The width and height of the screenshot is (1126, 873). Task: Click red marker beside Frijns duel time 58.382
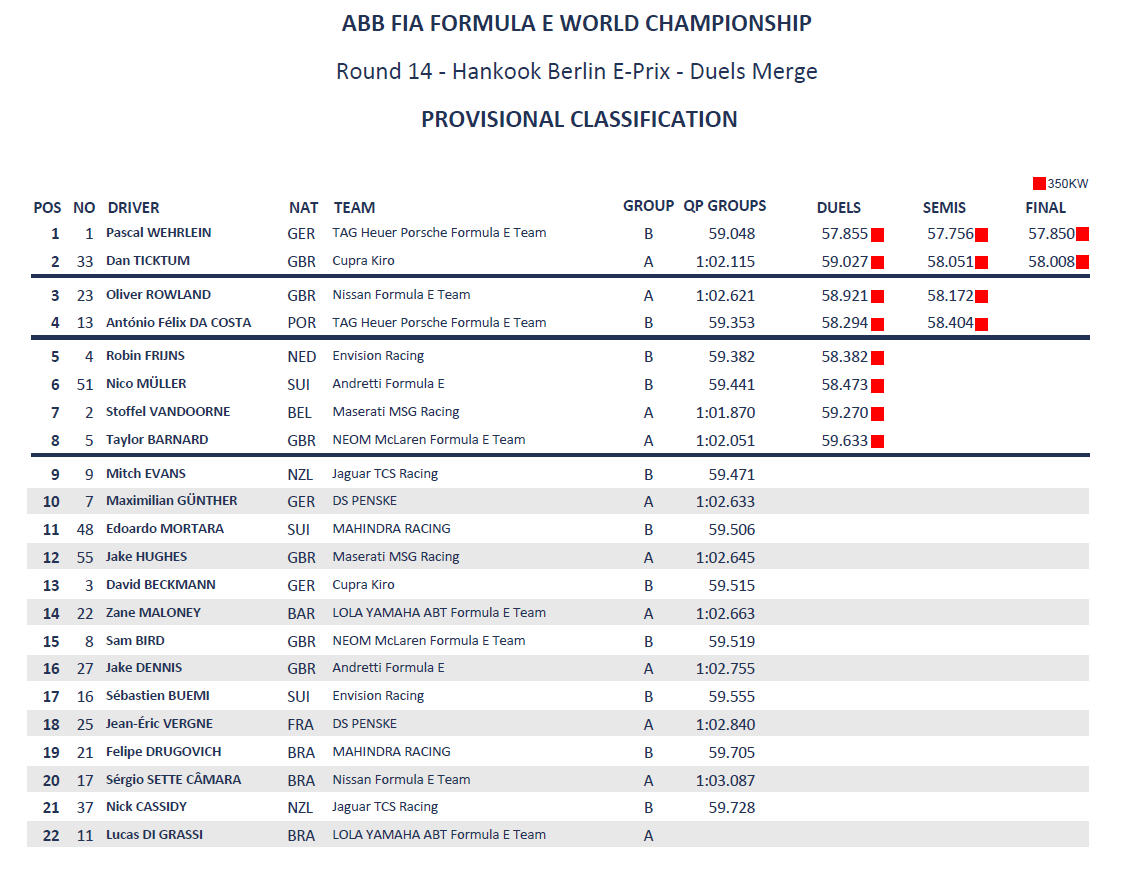[878, 358]
